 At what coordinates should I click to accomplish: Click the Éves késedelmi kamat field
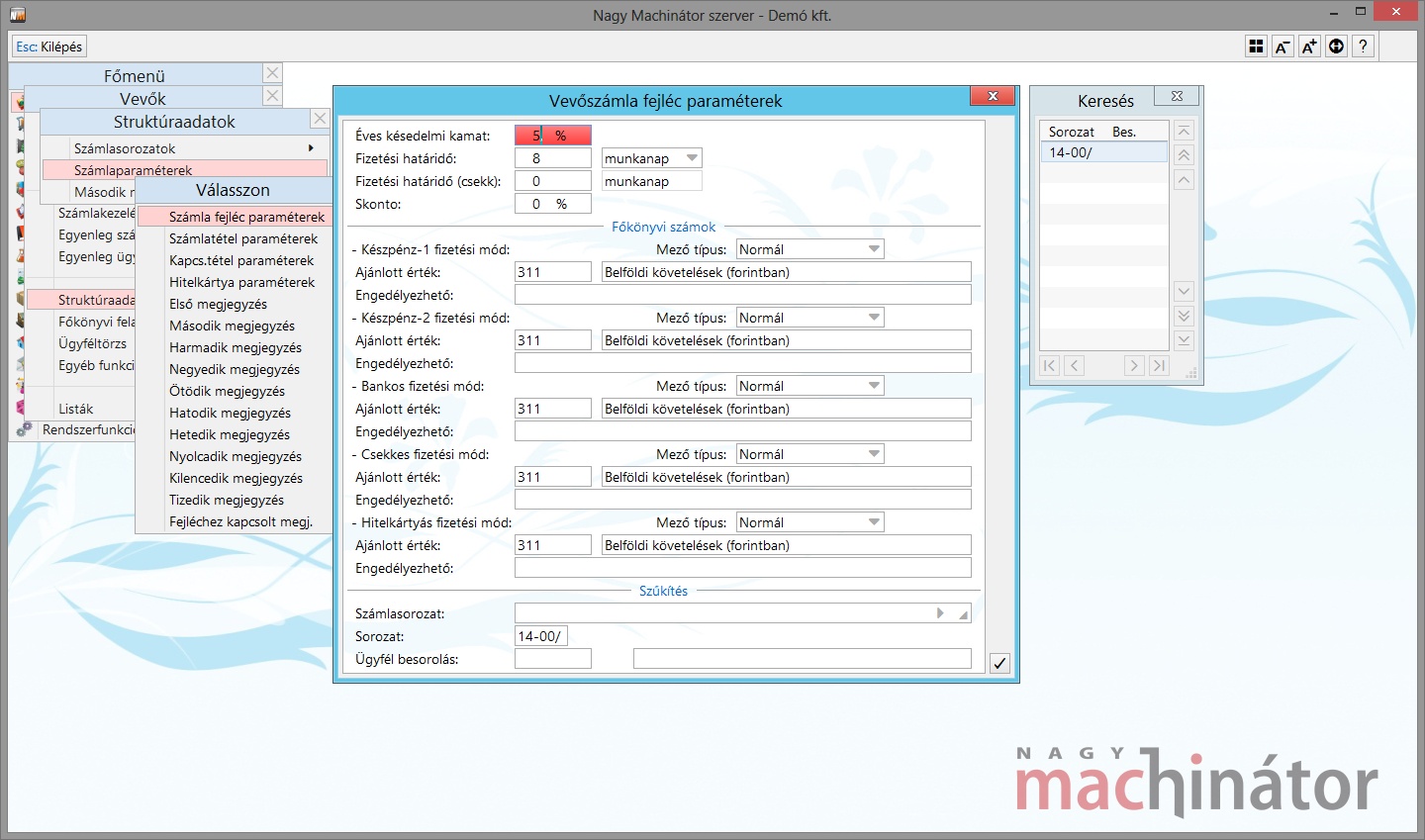(x=553, y=136)
